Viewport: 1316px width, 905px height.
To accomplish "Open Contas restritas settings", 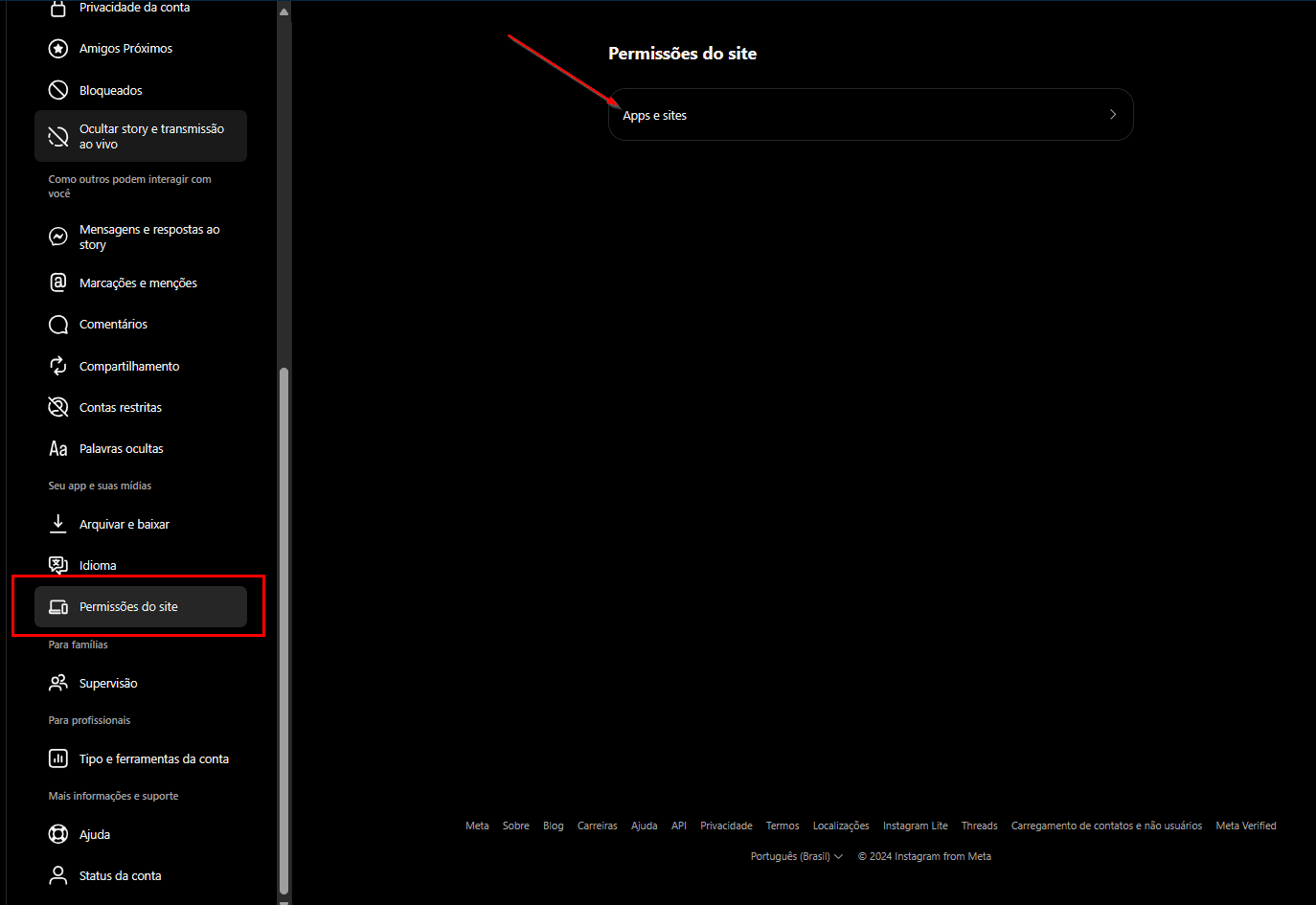I will (x=121, y=408).
